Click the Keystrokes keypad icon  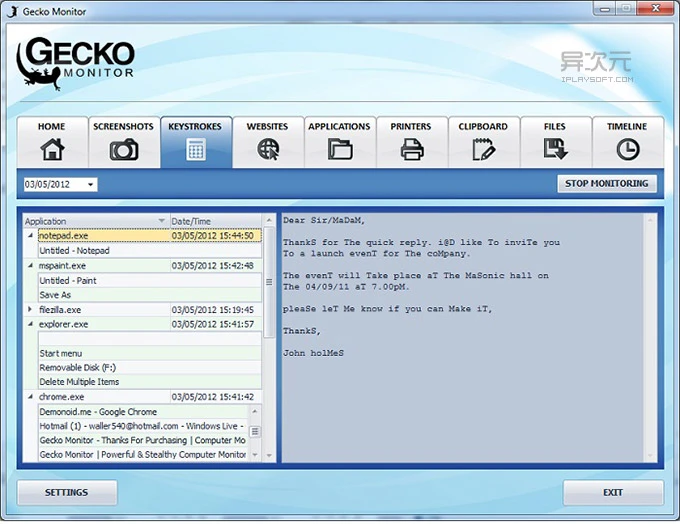point(196,150)
